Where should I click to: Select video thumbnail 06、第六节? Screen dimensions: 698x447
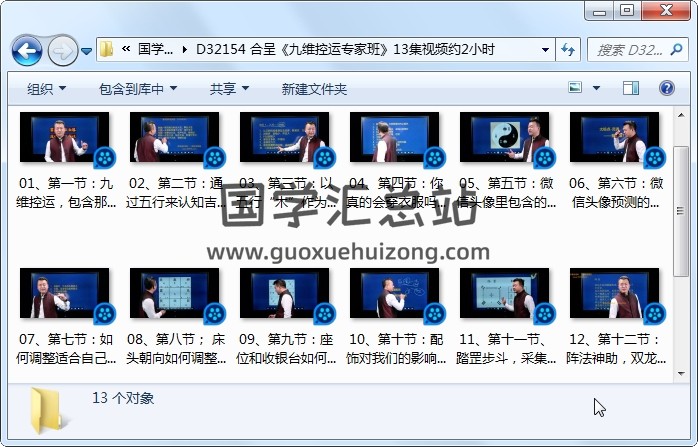click(614, 138)
